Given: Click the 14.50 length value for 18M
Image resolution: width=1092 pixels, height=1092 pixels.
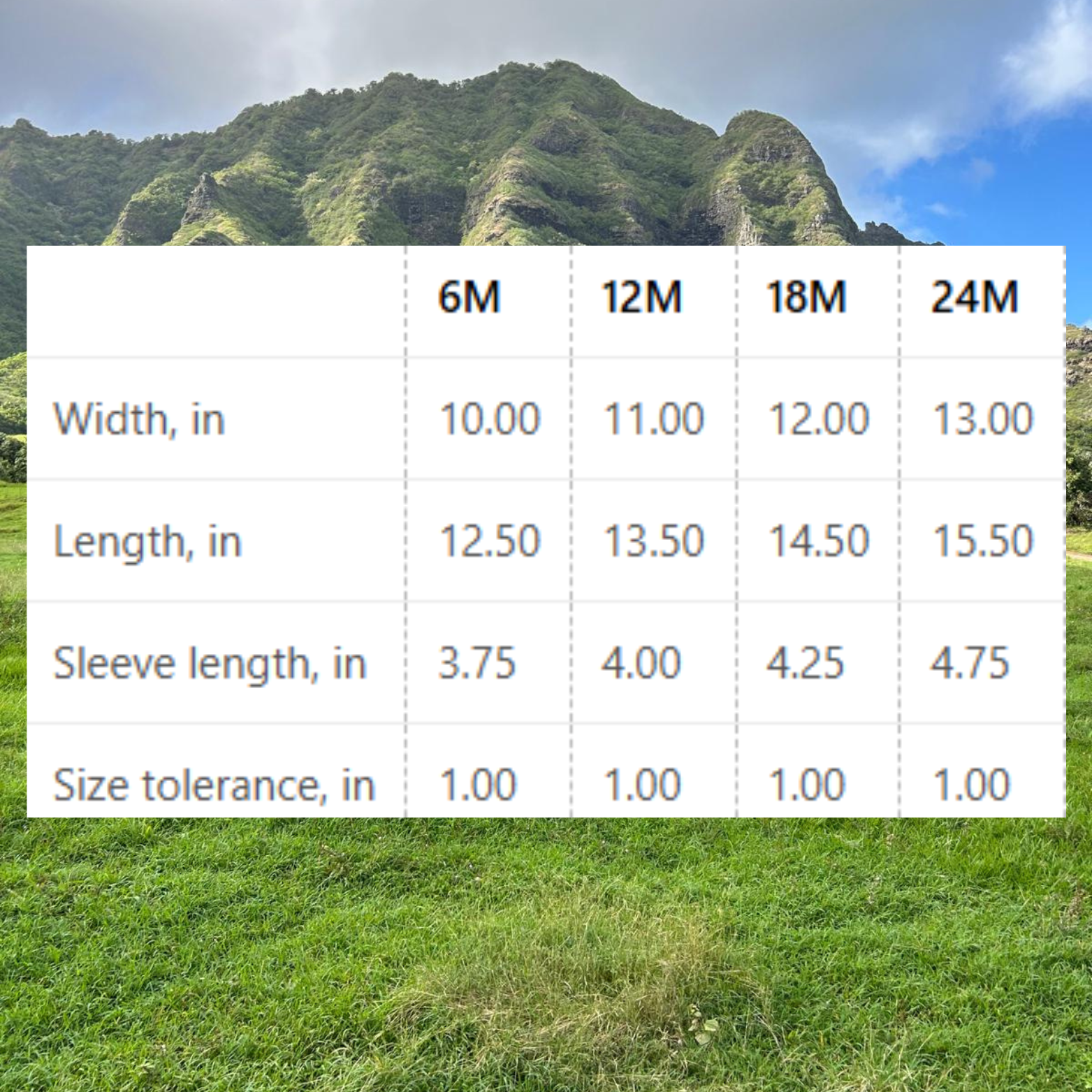Looking at the screenshot, I should coord(818,541).
